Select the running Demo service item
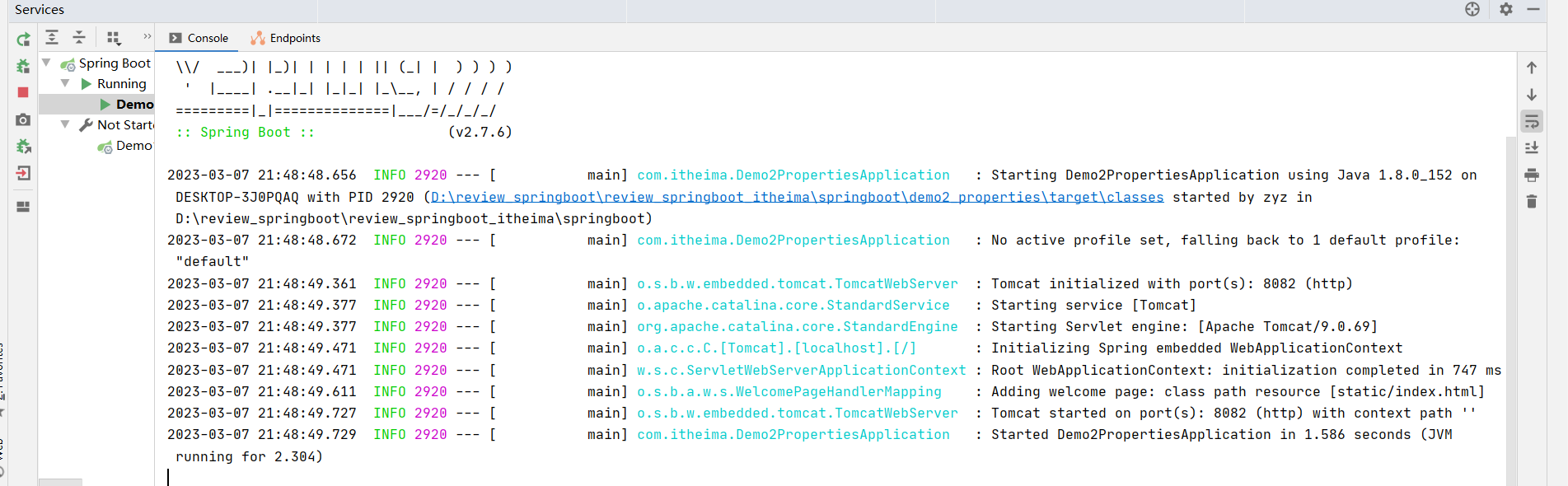 pyautogui.click(x=133, y=104)
